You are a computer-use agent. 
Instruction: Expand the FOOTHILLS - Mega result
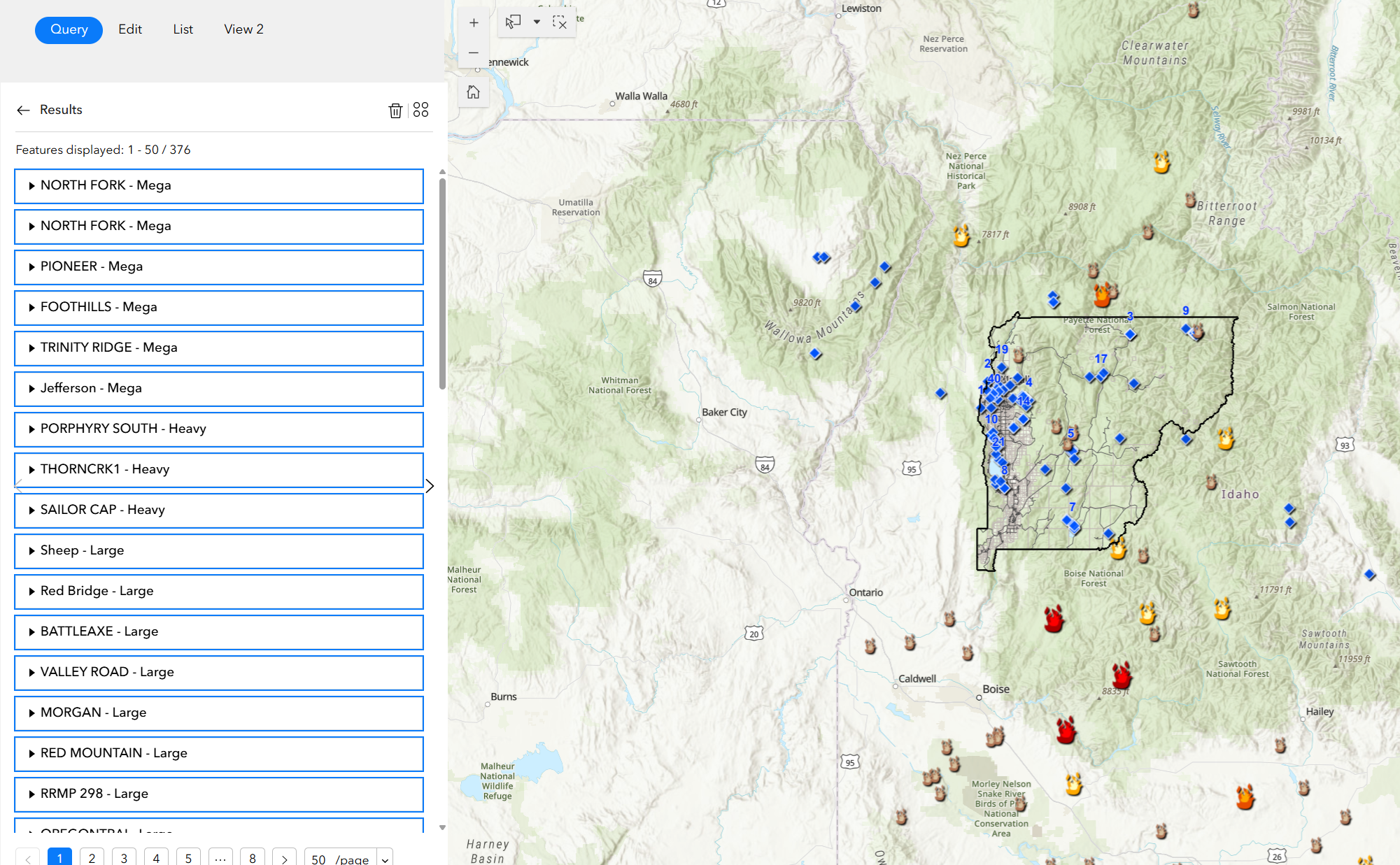tap(219, 308)
